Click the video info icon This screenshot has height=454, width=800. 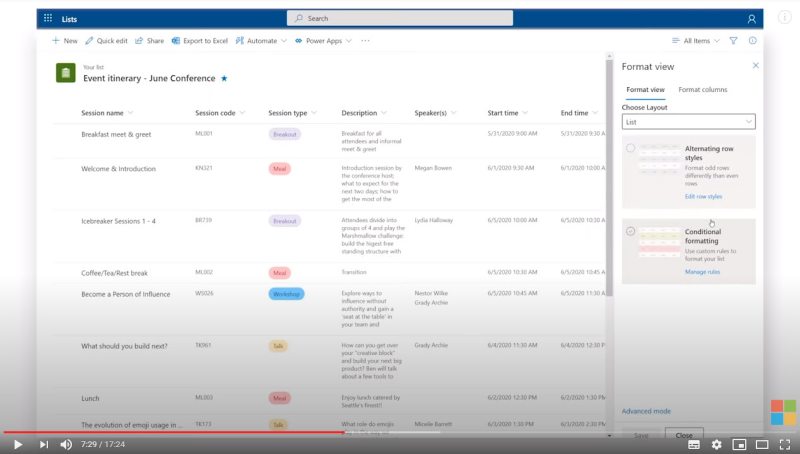click(x=785, y=18)
